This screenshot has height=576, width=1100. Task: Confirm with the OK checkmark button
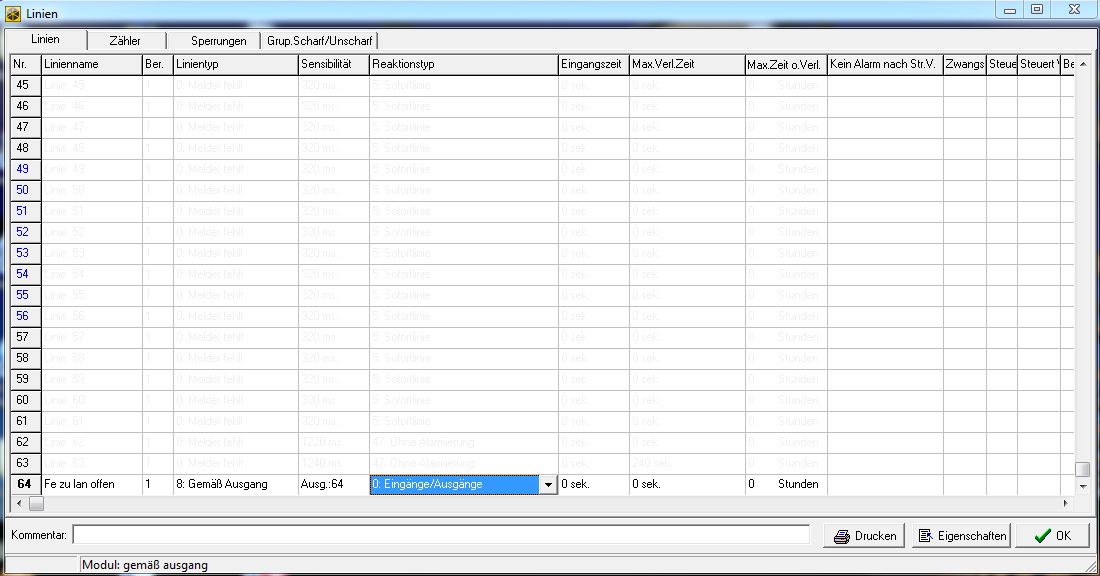click(x=1051, y=536)
